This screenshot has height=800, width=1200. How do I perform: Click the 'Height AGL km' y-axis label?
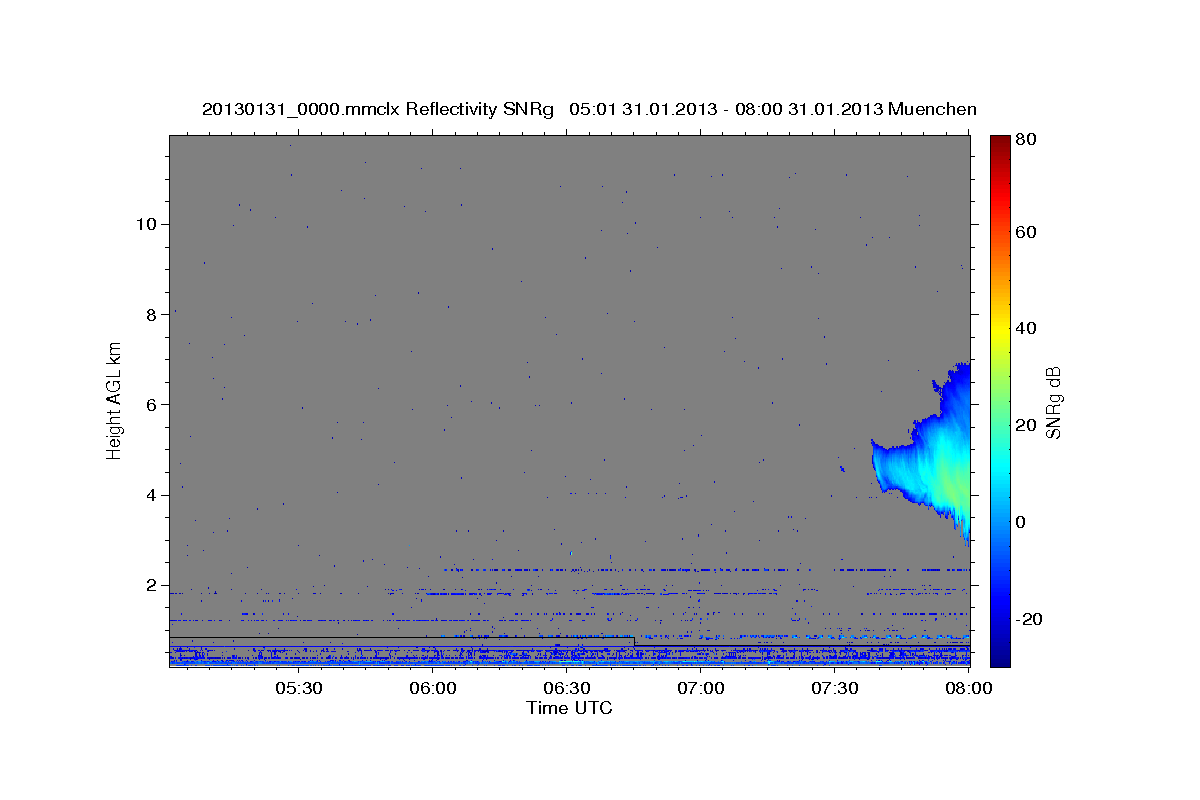coord(115,401)
